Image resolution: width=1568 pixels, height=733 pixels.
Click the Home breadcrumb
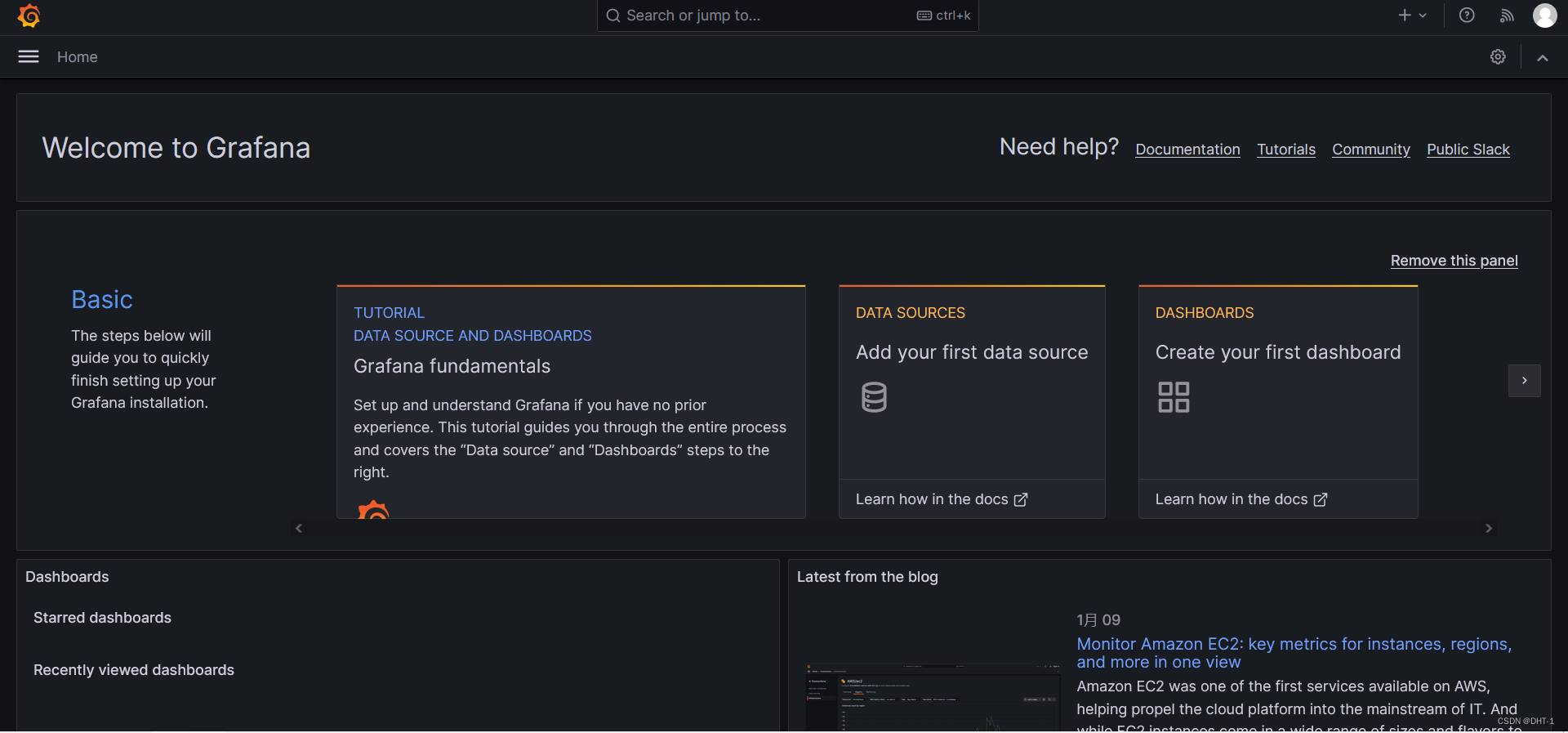point(77,57)
